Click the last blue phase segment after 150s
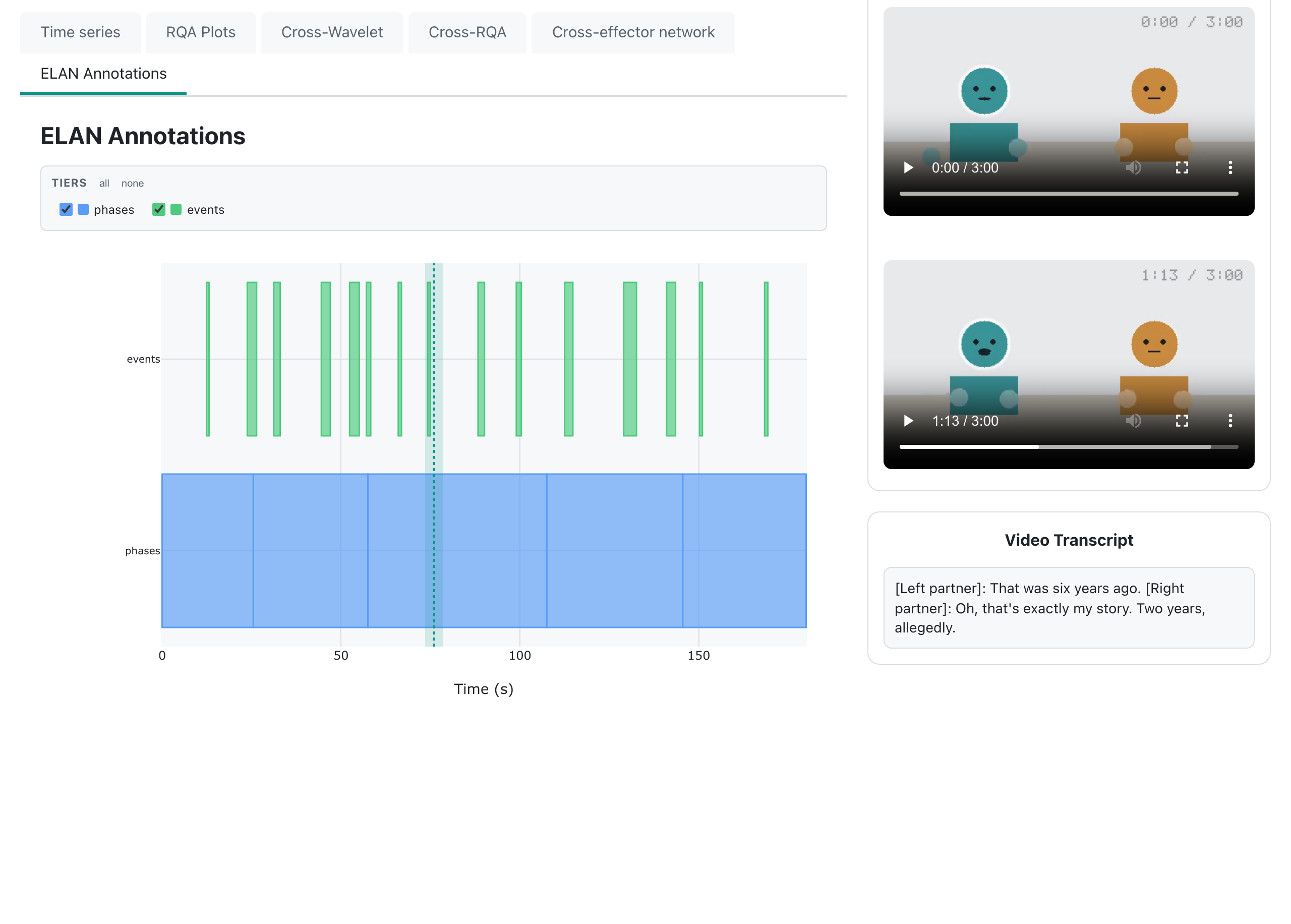 (744, 551)
